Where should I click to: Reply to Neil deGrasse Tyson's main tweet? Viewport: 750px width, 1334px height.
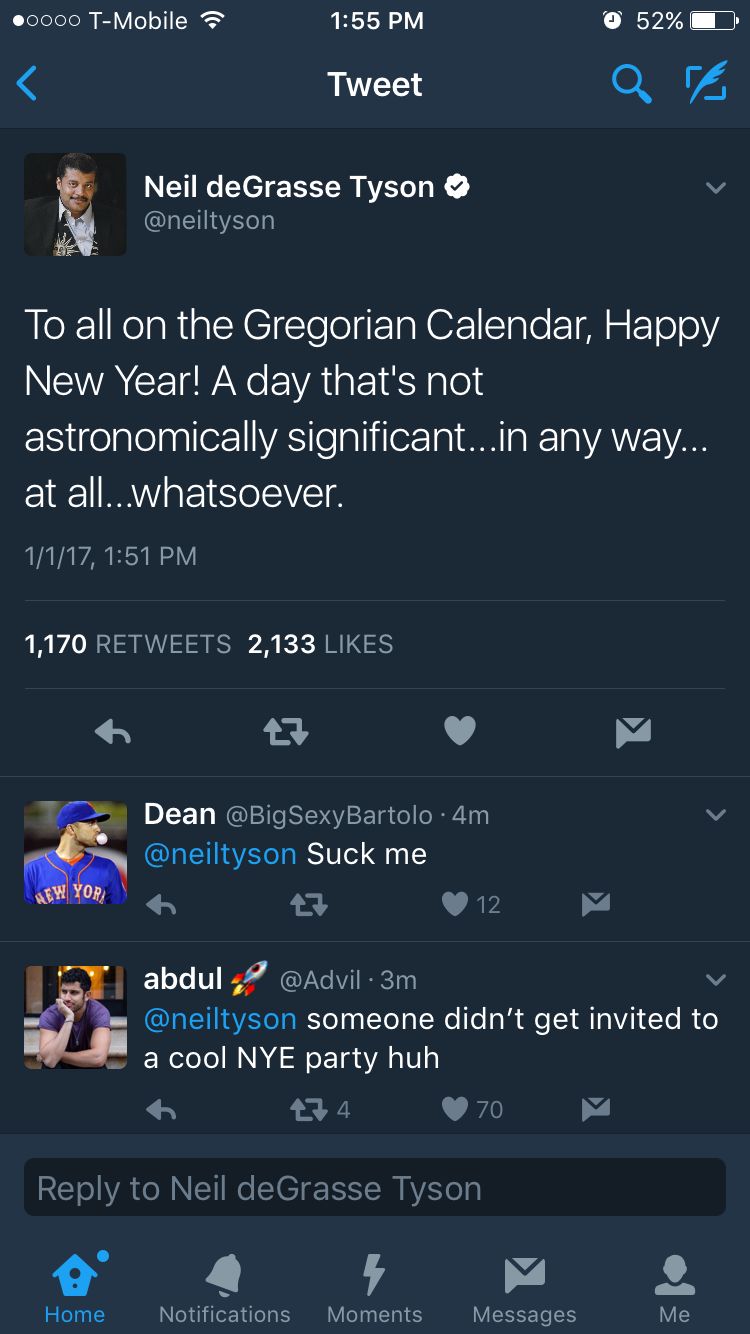pyautogui.click(x=112, y=733)
